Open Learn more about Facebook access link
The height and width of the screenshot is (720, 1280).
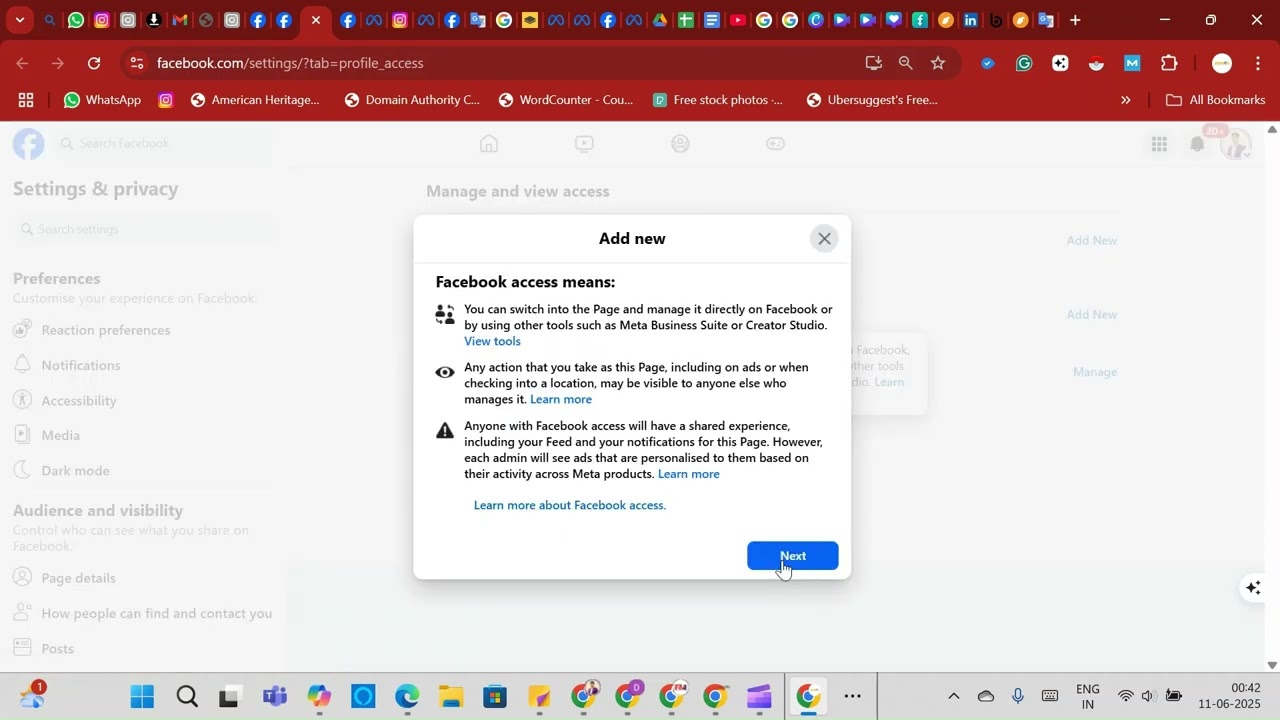coord(570,505)
